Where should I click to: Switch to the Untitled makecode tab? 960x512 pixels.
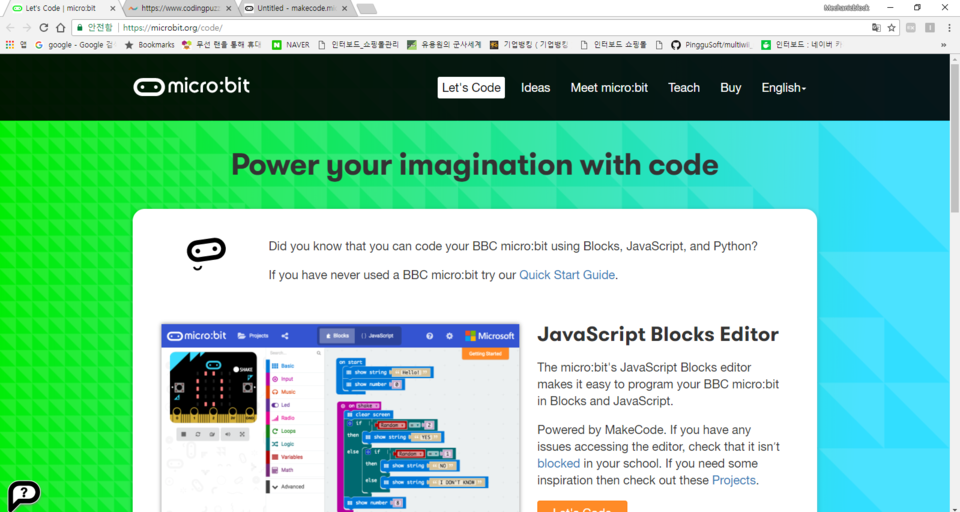coord(296,9)
